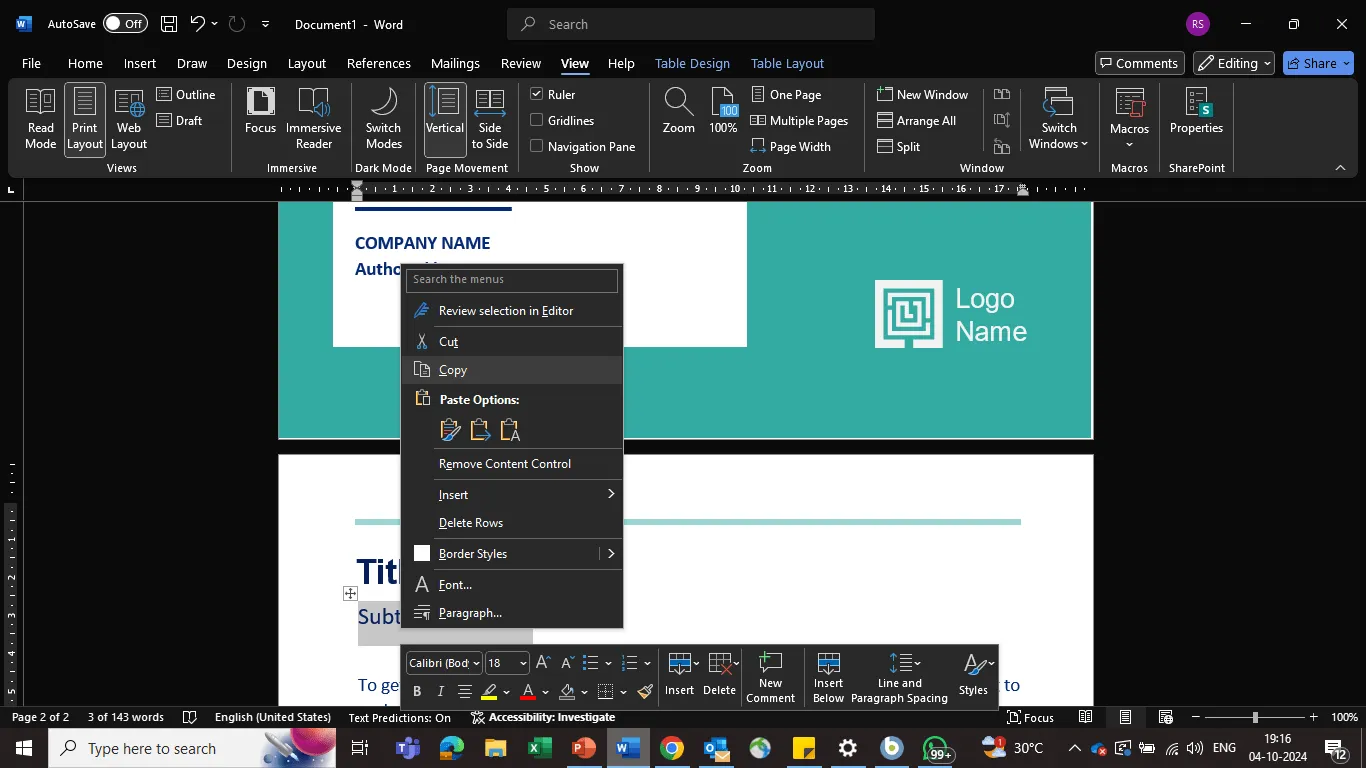Click the spelling proofing icon in status bar
This screenshot has width=1366, height=768.
click(190, 717)
